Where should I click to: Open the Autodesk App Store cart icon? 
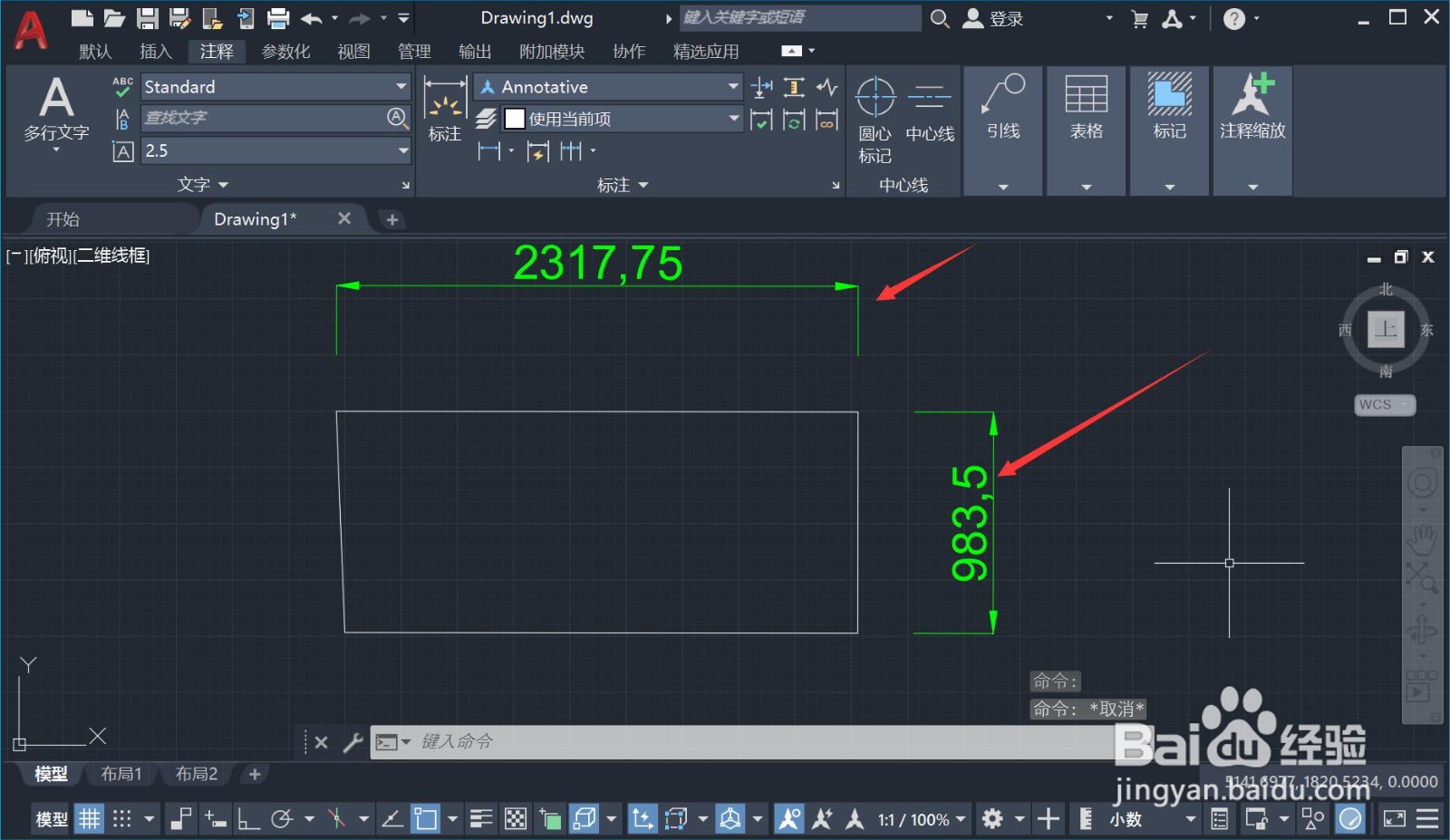[1140, 19]
